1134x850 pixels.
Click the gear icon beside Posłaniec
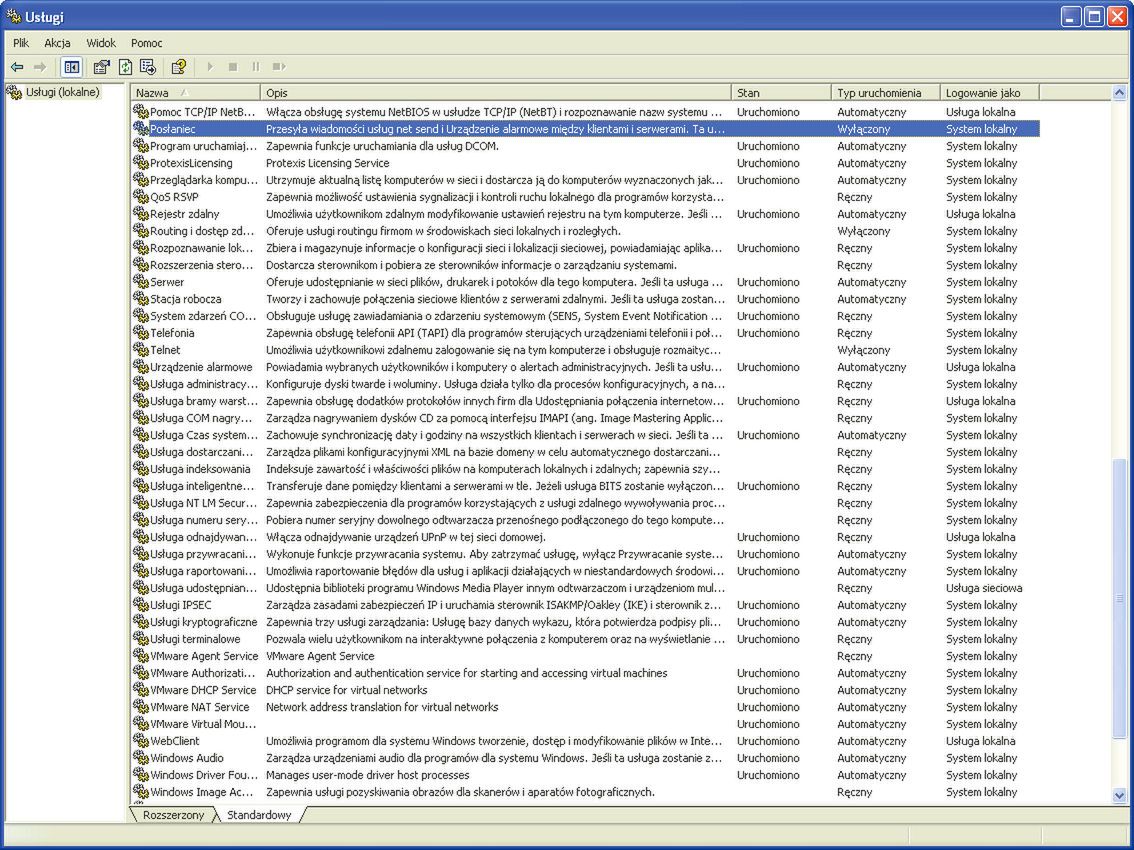(x=141, y=129)
